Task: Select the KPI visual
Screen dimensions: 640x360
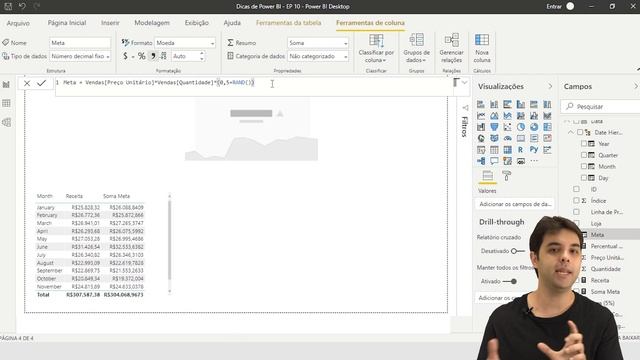Action: click(x=547, y=138)
